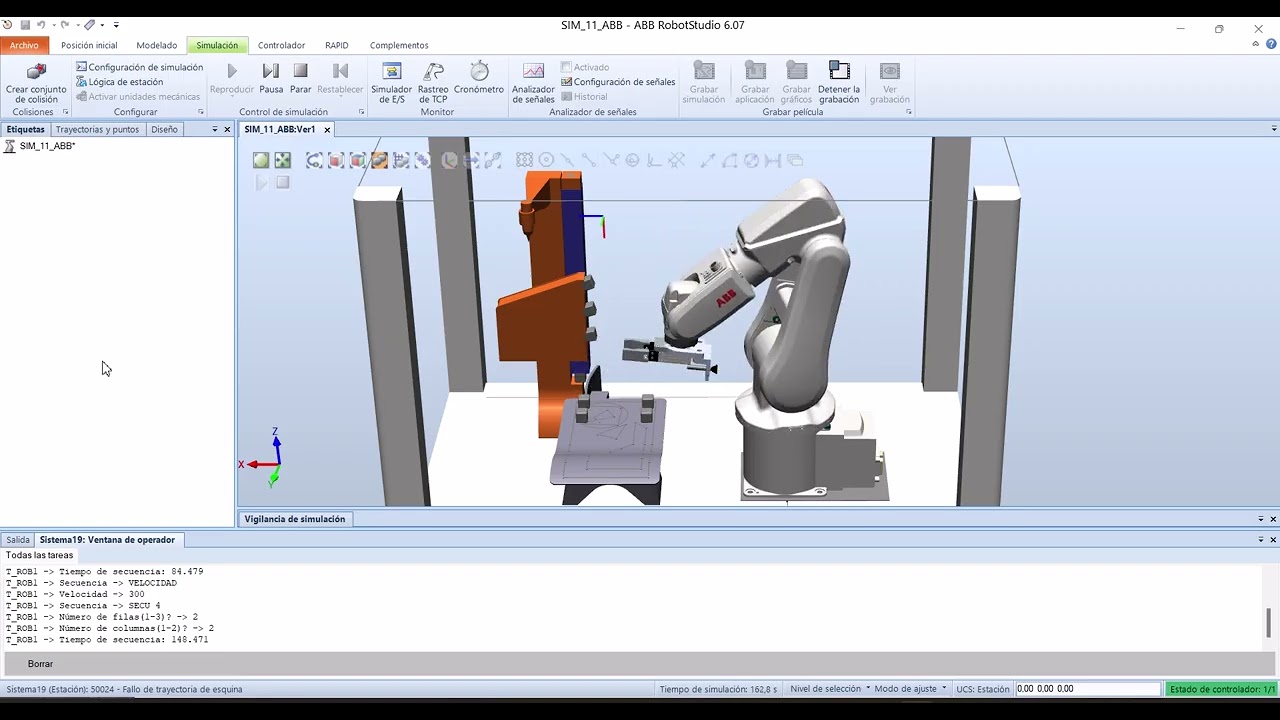1280x720 pixels.
Task: Enable snap to center circle icon
Action: click(x=546, y=160)
